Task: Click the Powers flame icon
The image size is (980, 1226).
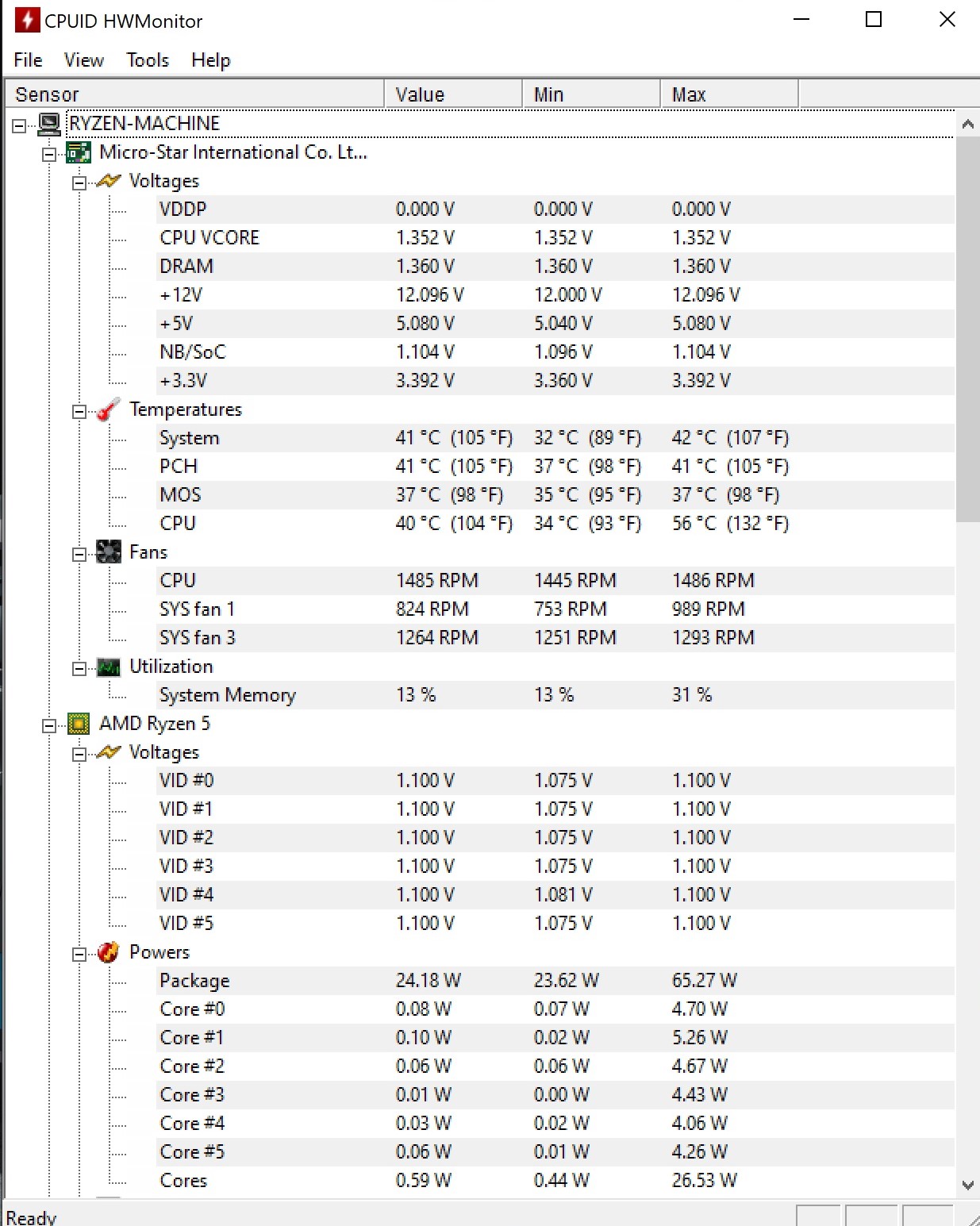Action: pos(108,951)
